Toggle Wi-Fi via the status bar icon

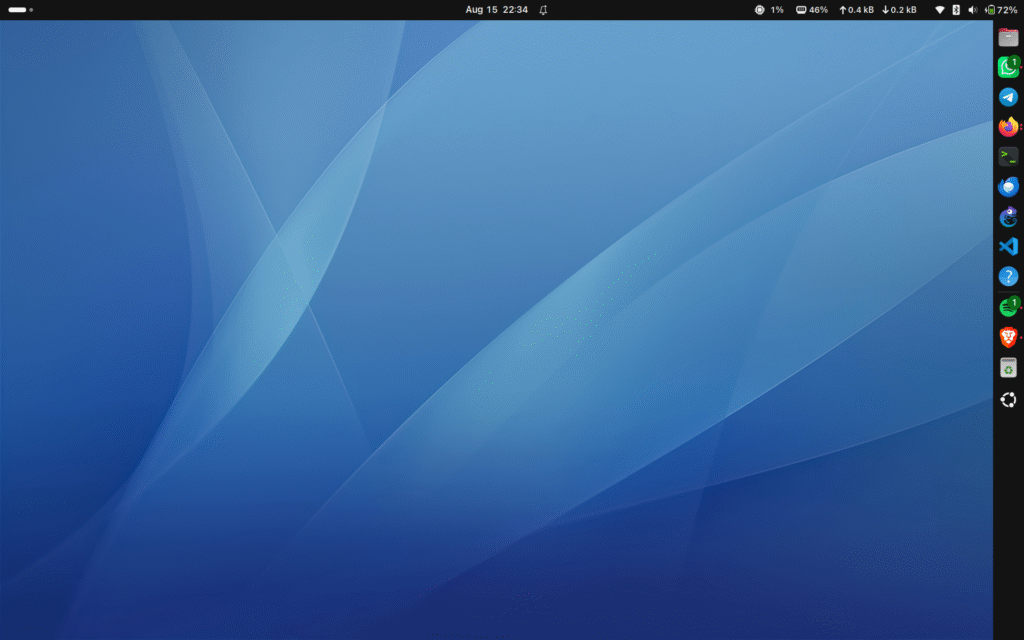click(941, 10)
